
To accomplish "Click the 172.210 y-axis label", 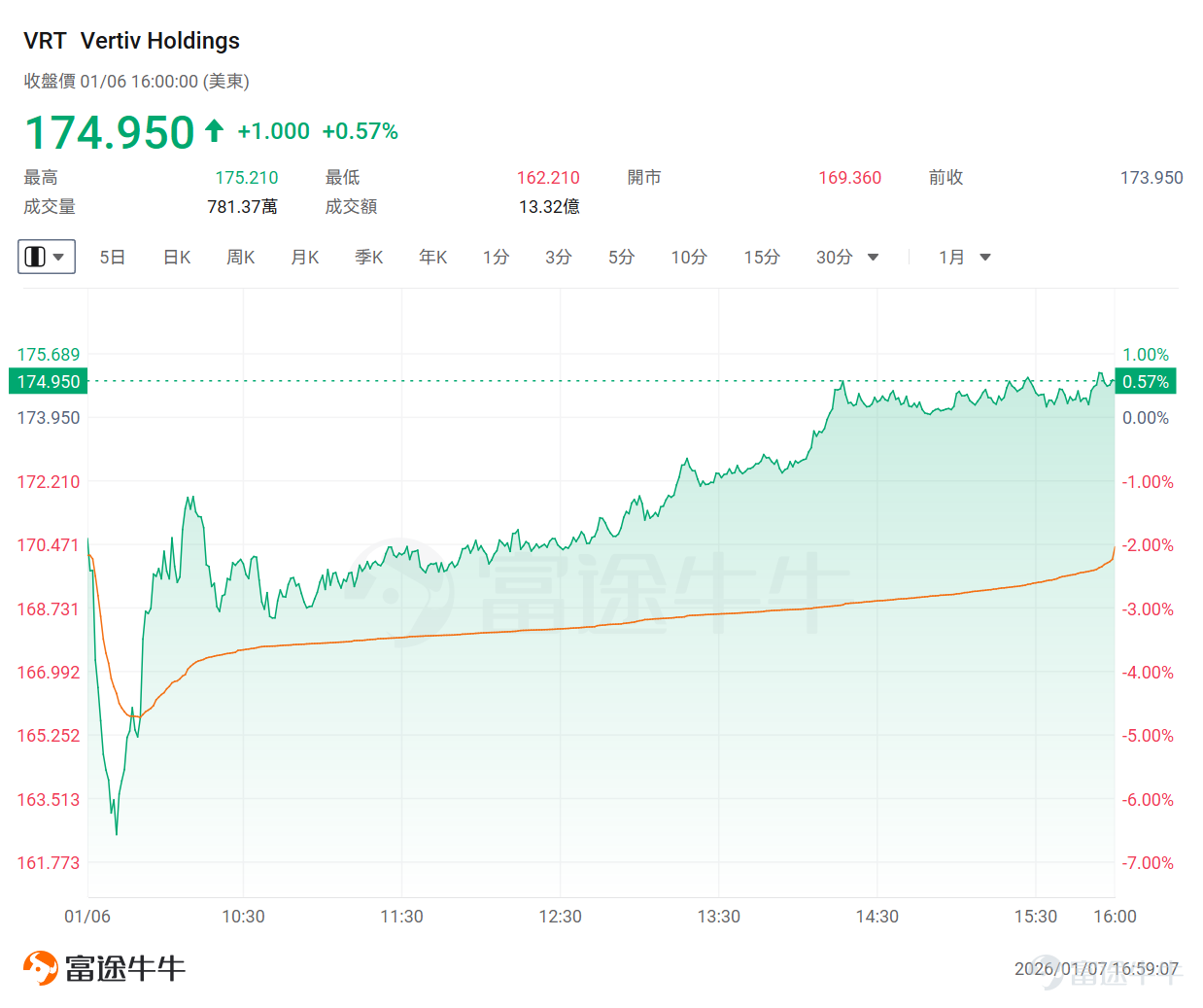I will point(49,482).
